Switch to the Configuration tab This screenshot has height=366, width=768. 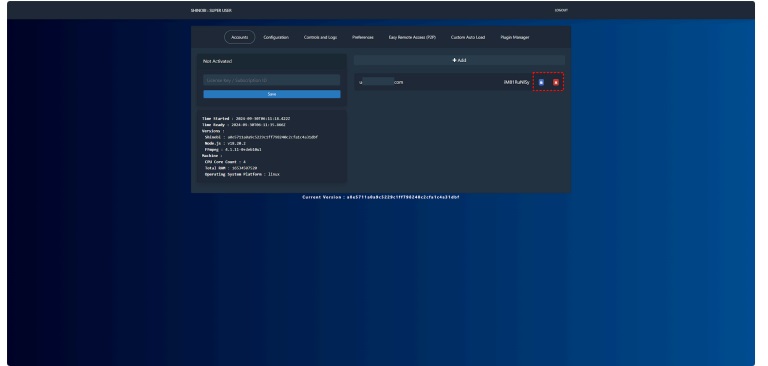276,37
